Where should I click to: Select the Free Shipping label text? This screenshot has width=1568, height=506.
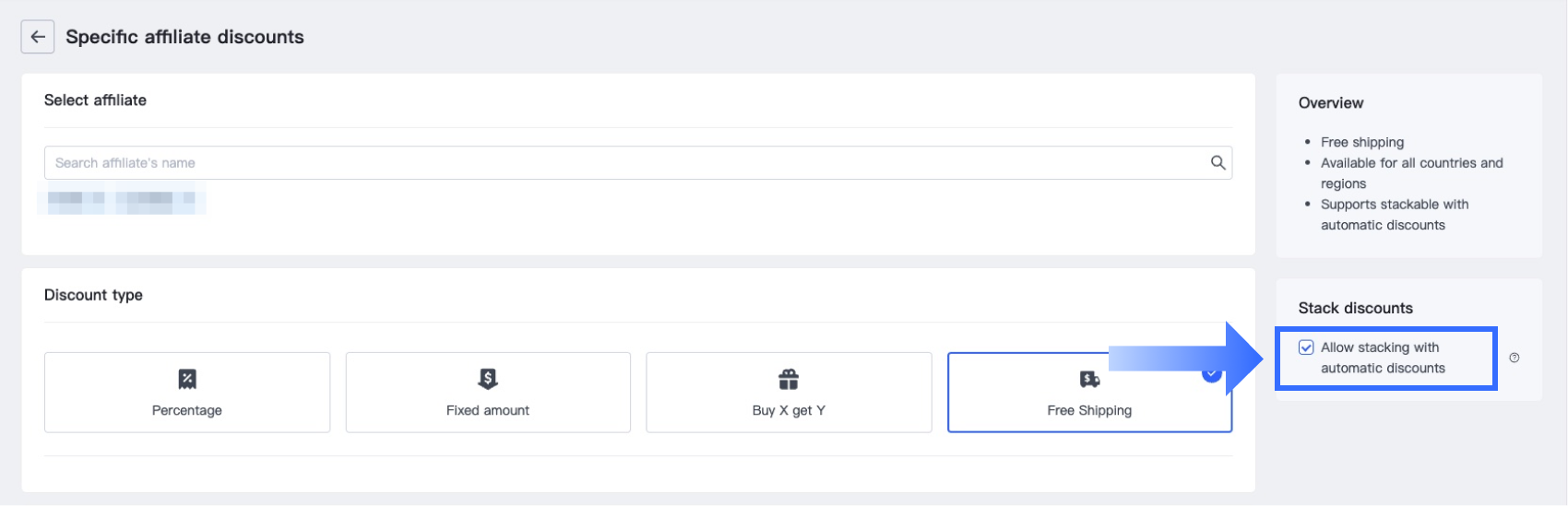(1089, 410)
